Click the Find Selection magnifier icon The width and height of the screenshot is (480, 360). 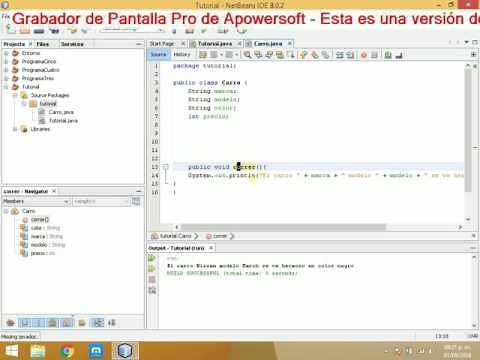(x=247, y=55)
